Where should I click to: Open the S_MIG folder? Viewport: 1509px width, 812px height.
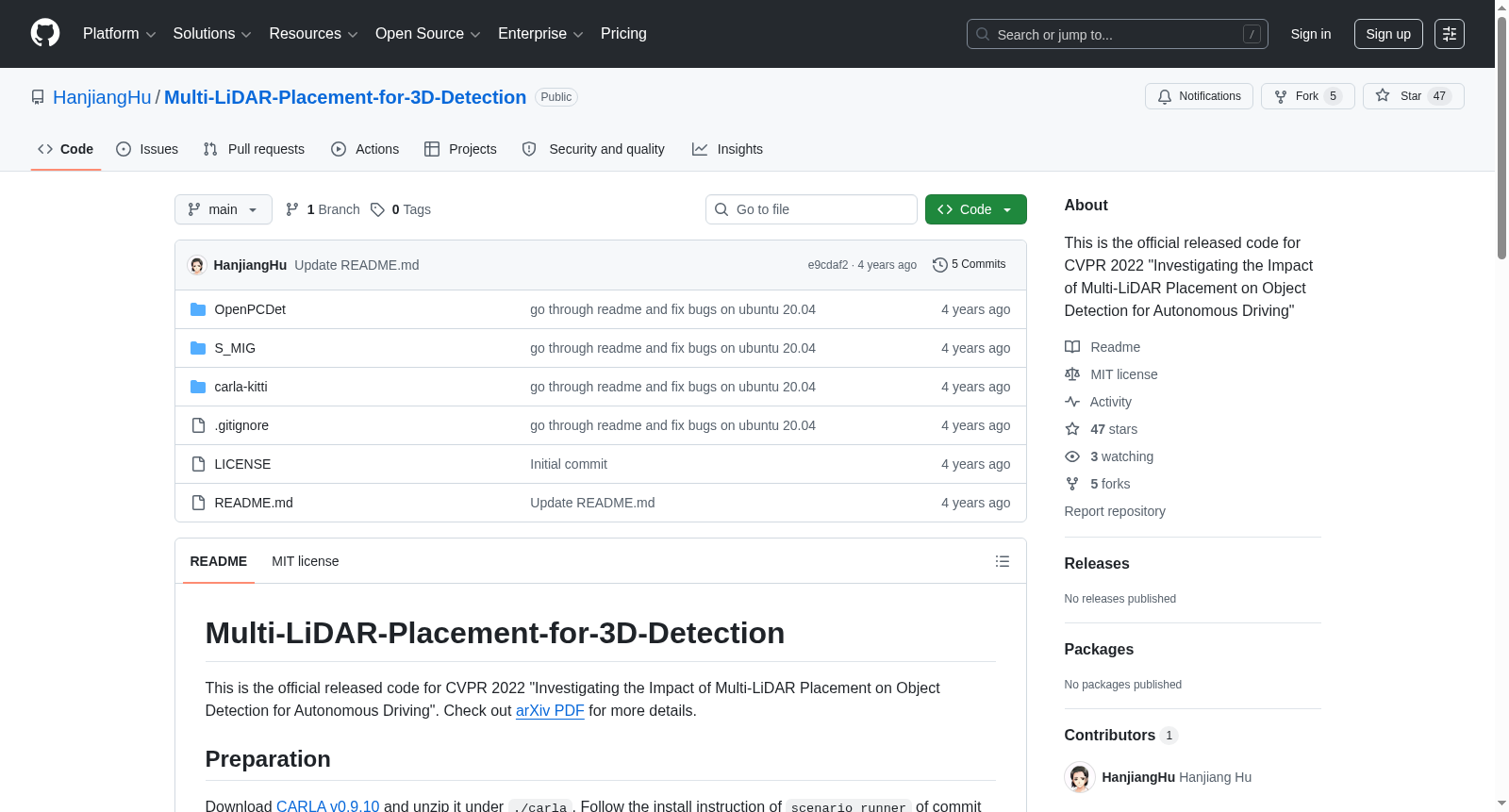[x=235, y=348]
